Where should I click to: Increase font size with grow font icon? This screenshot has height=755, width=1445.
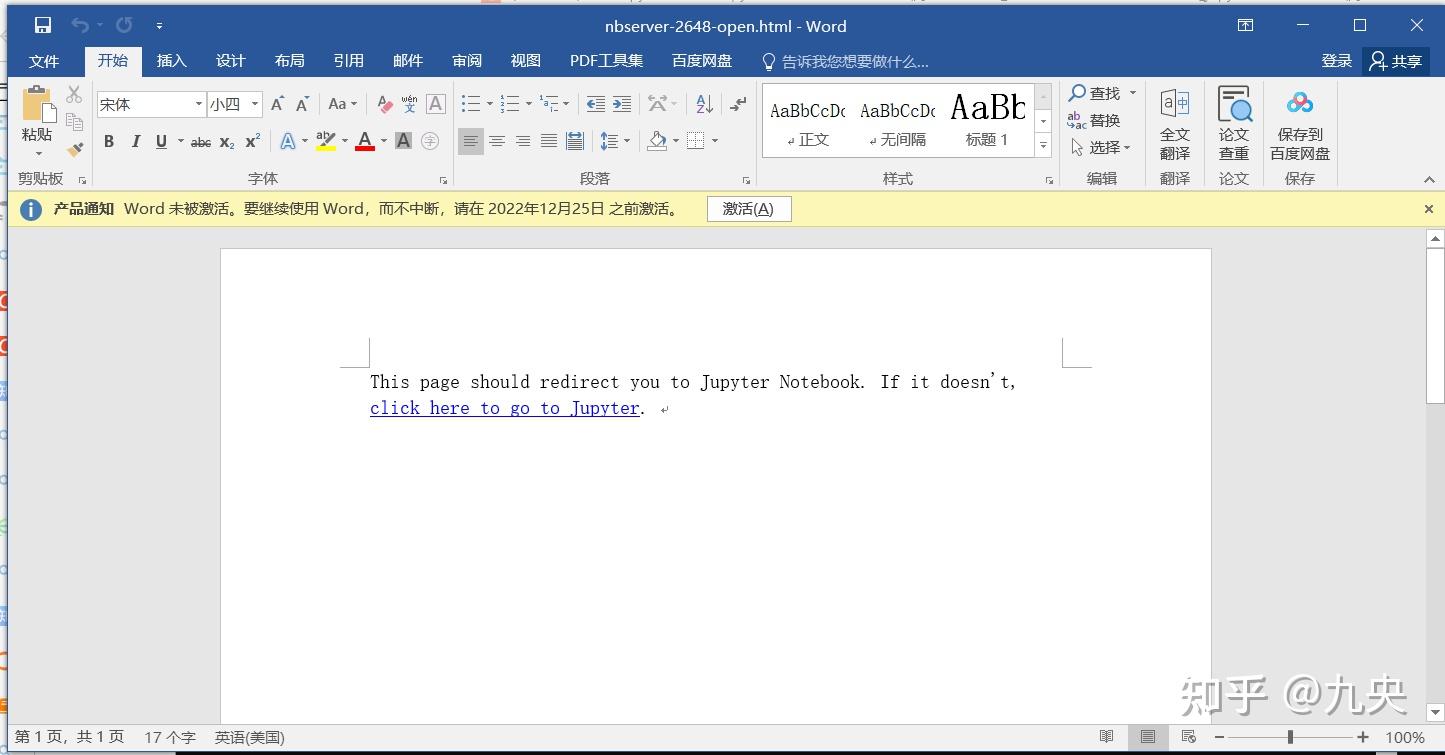point(277,104)
